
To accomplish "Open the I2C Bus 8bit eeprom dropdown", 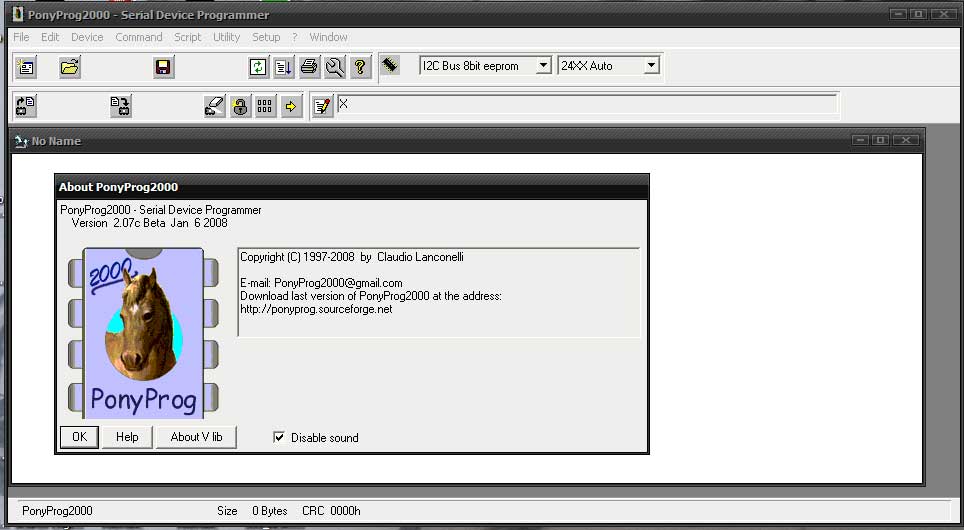I will (x=543, y=65).
